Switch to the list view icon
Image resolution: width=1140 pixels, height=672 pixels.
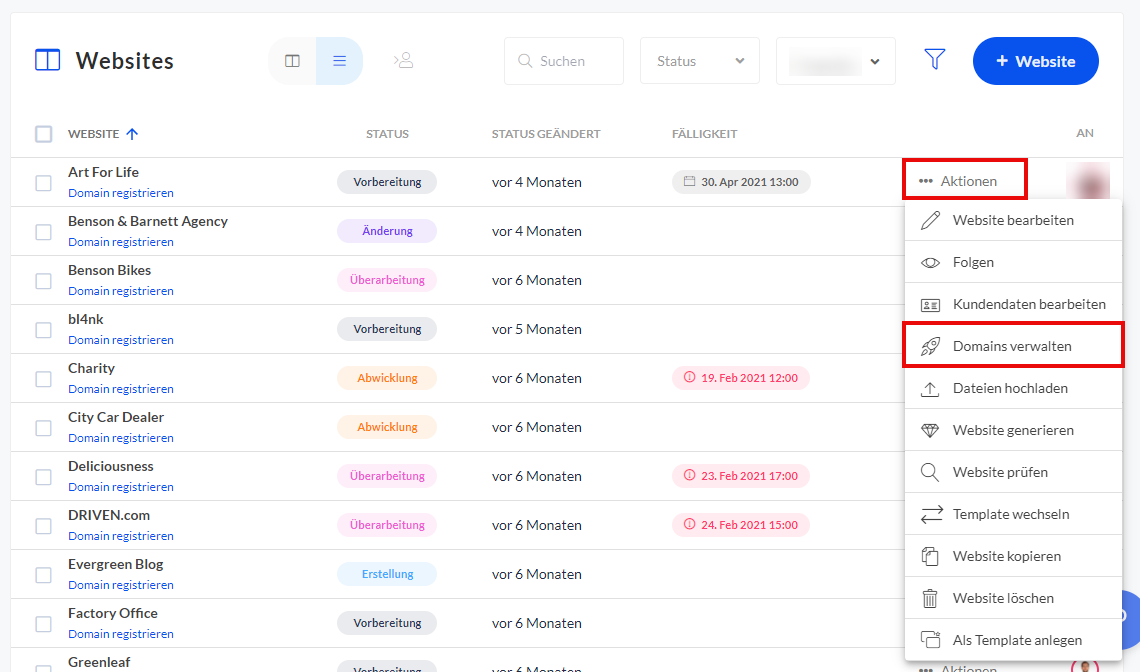coord(339,61)
